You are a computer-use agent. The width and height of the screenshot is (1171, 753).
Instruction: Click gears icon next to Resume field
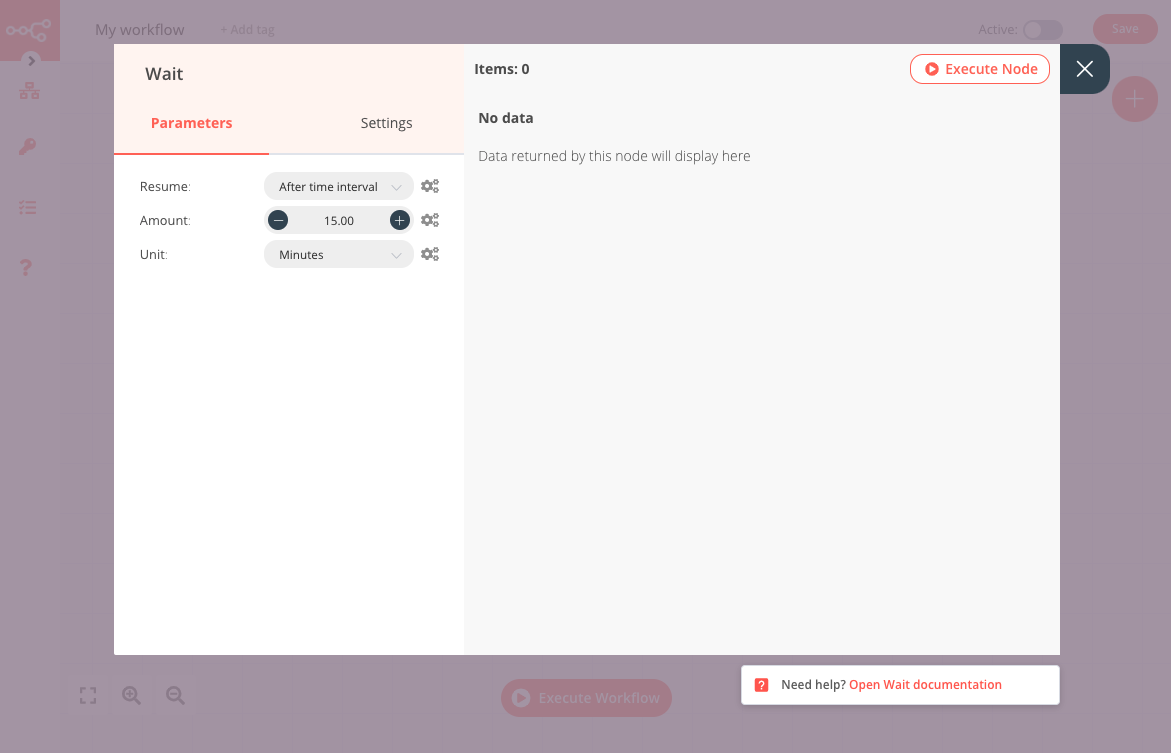coord(430,187)
